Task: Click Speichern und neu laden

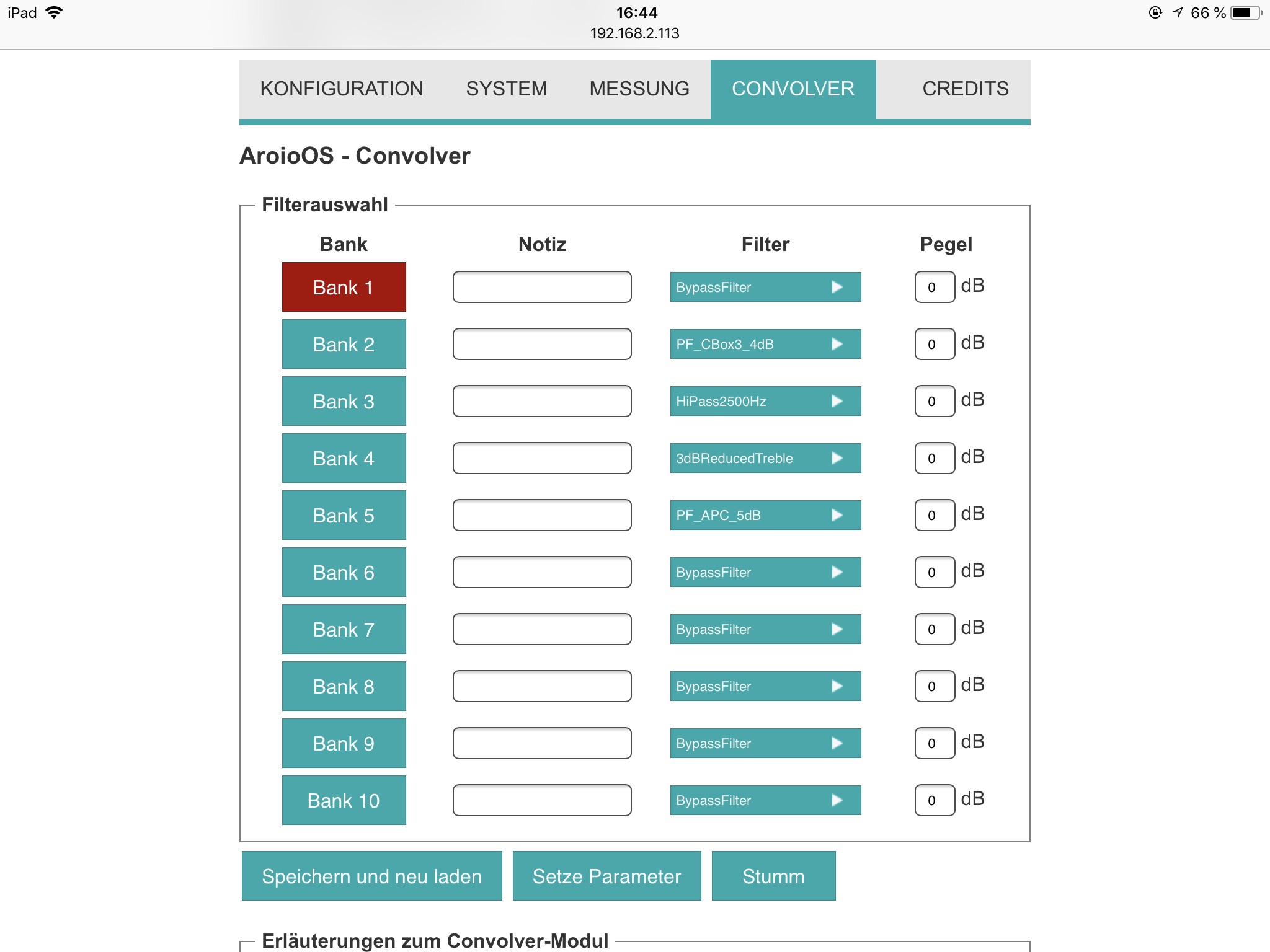Action: [x=371, y=876]
